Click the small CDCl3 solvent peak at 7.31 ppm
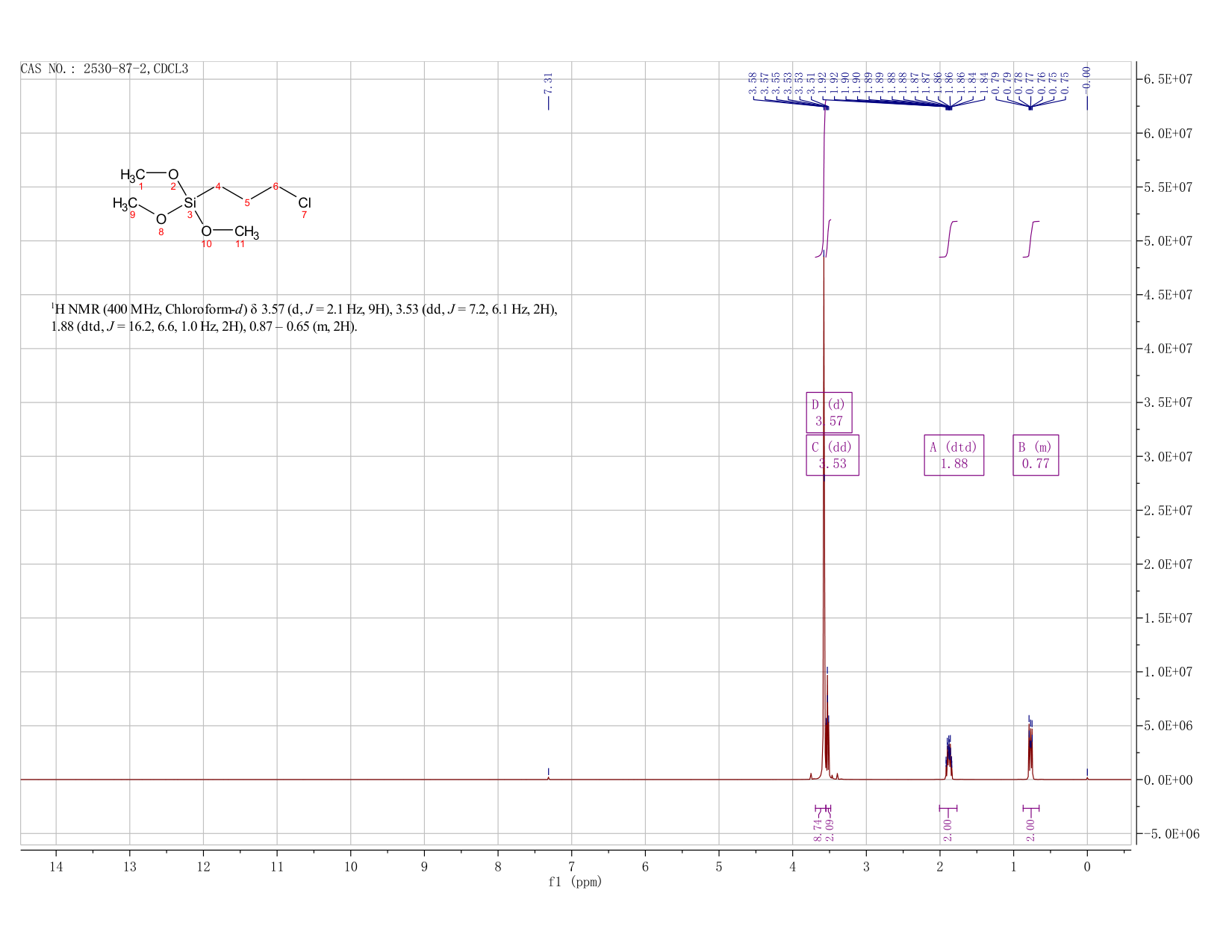 tap(548, 777)
